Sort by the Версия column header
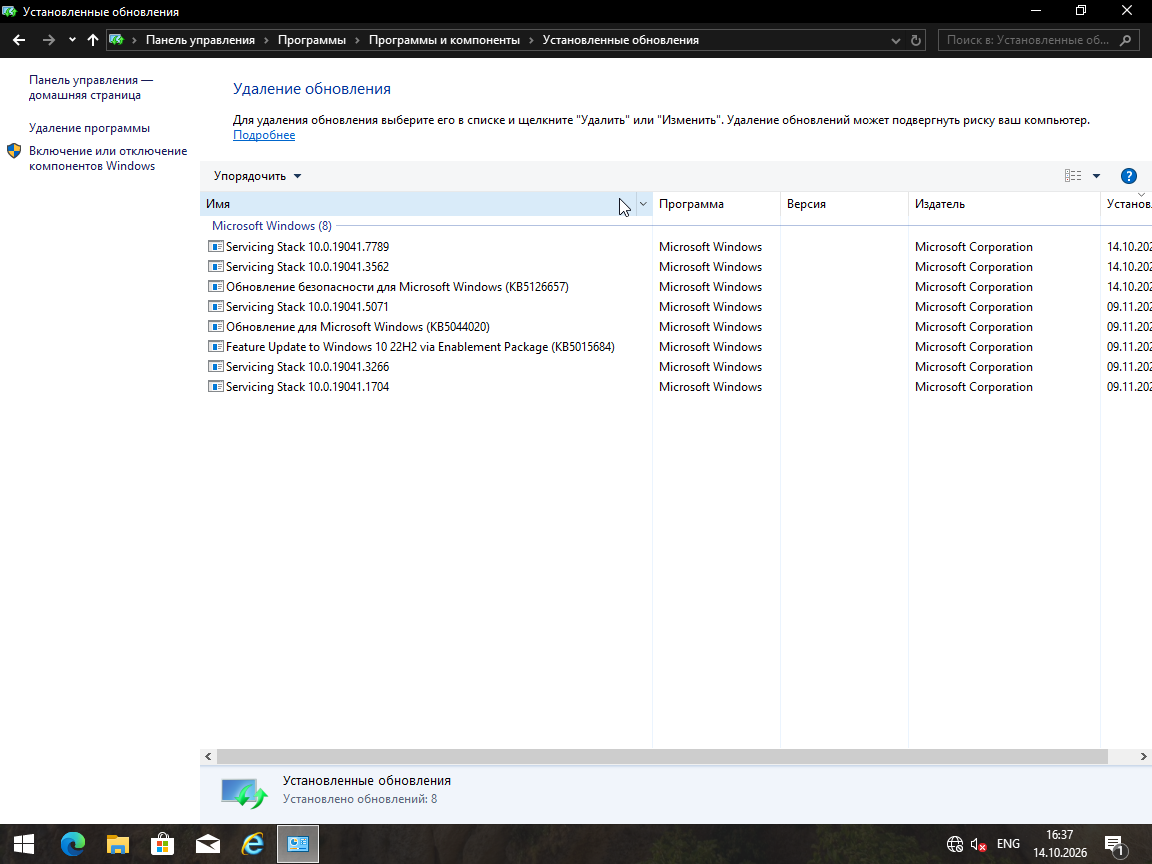This screenshot has width=1152, height=864. tap(844, 204)
